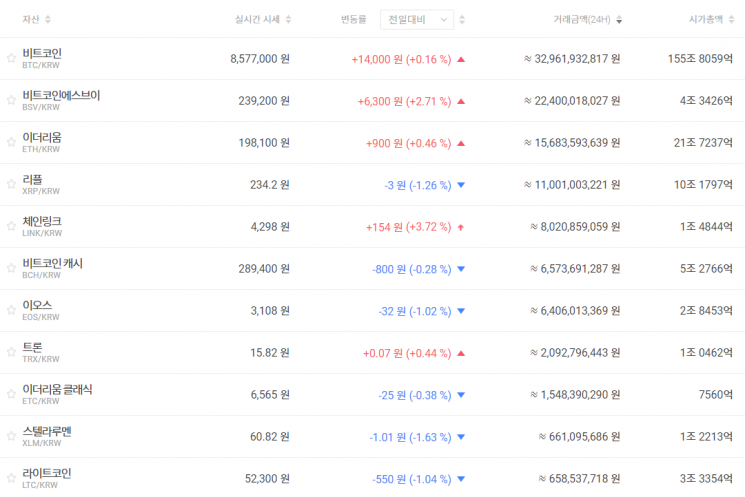The width and height of the screenshot is (745, 497).
Task: Click the blue down triangle in 라이트코인 row
Action: click(461, 478)
